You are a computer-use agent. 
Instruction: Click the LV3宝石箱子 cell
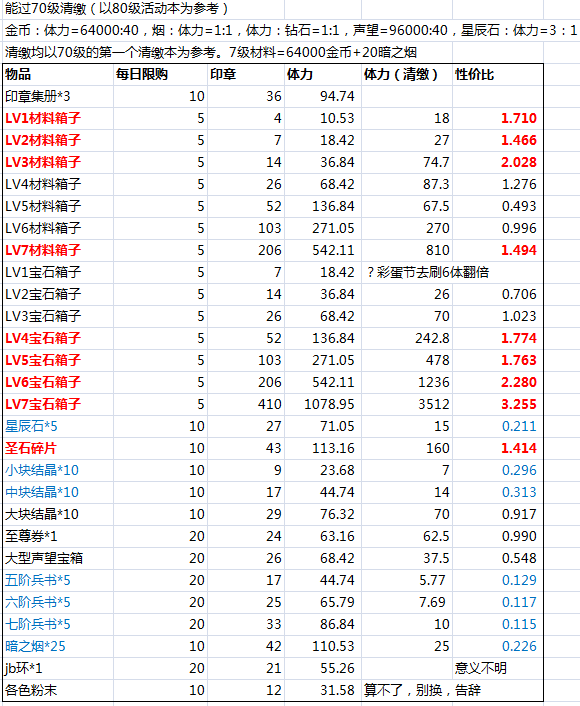[58, 317]
